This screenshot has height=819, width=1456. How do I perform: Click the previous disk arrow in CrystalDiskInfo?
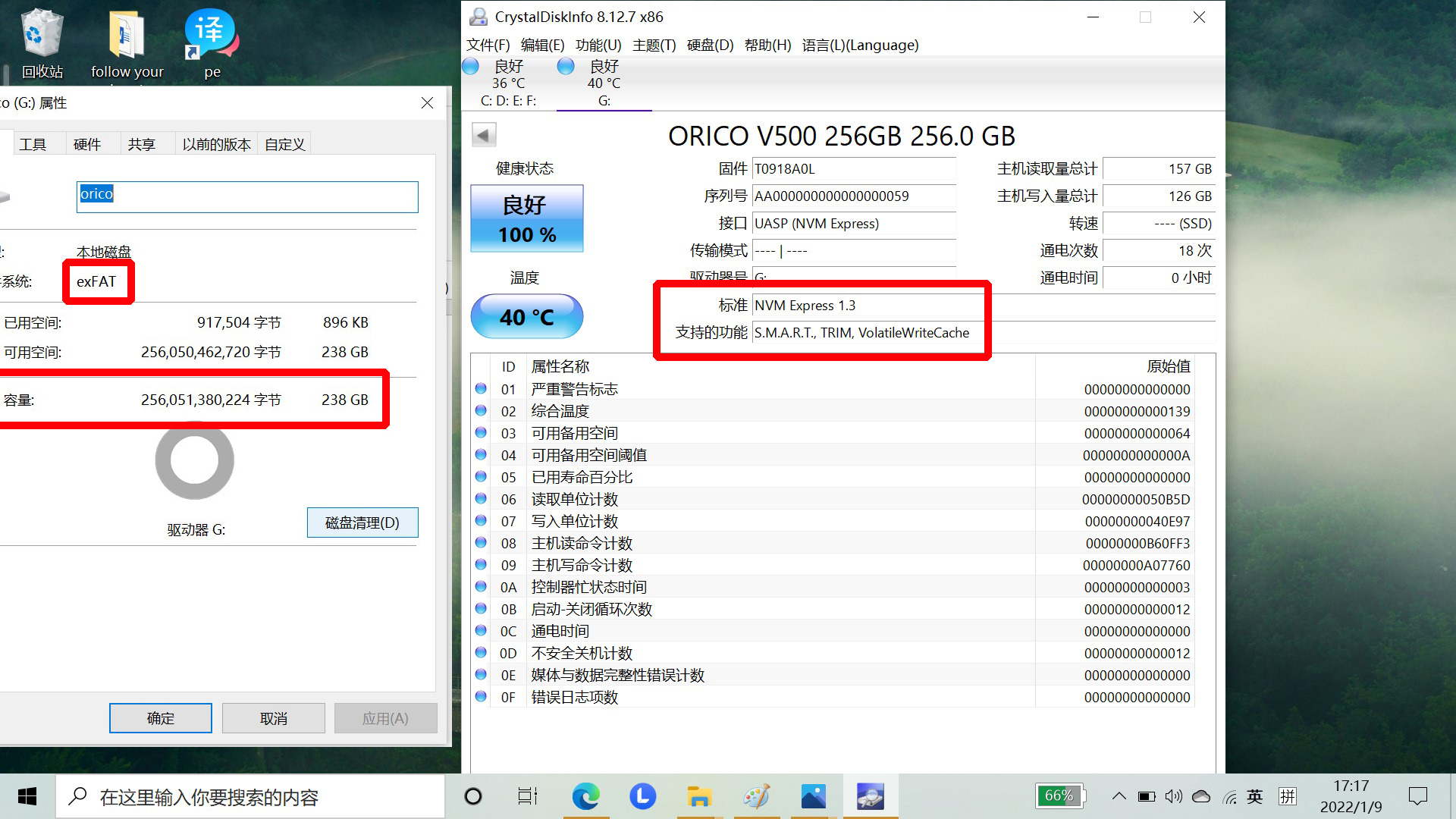484,135
